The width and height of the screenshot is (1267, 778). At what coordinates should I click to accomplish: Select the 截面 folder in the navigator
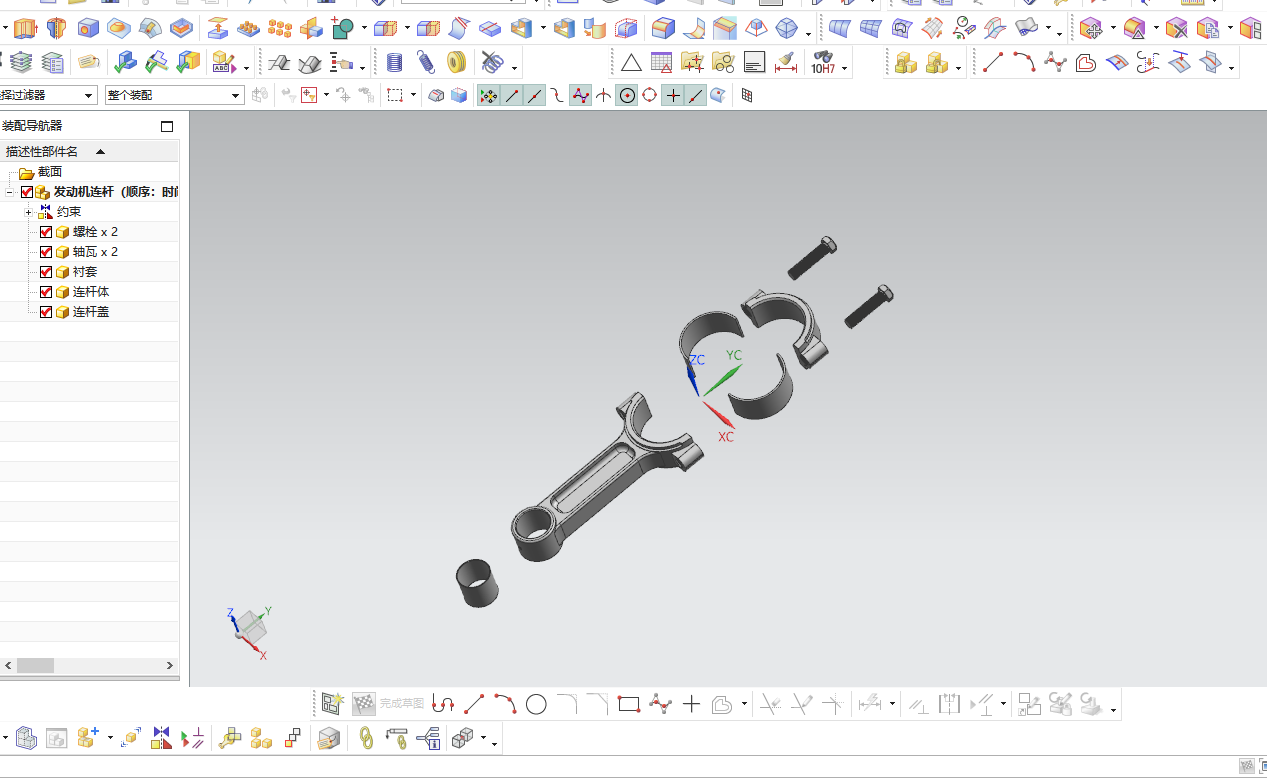(50, 172)
